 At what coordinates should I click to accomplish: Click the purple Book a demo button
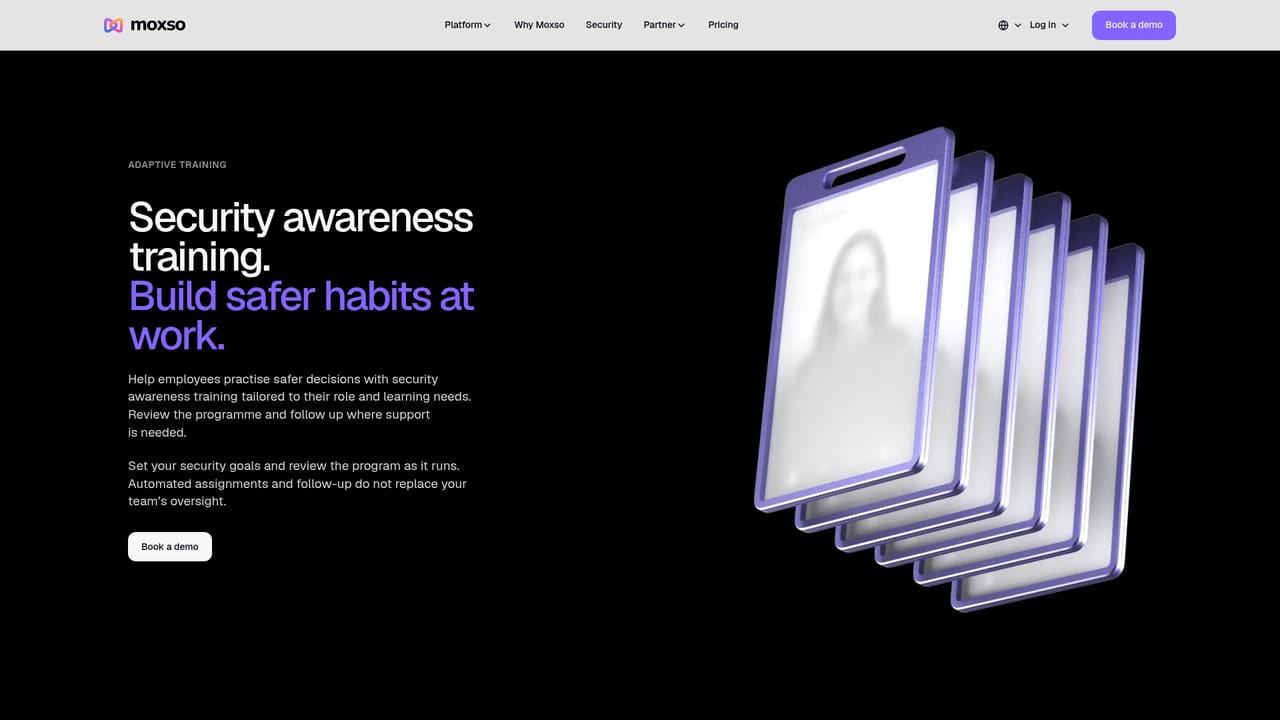tap(1134, 25)
